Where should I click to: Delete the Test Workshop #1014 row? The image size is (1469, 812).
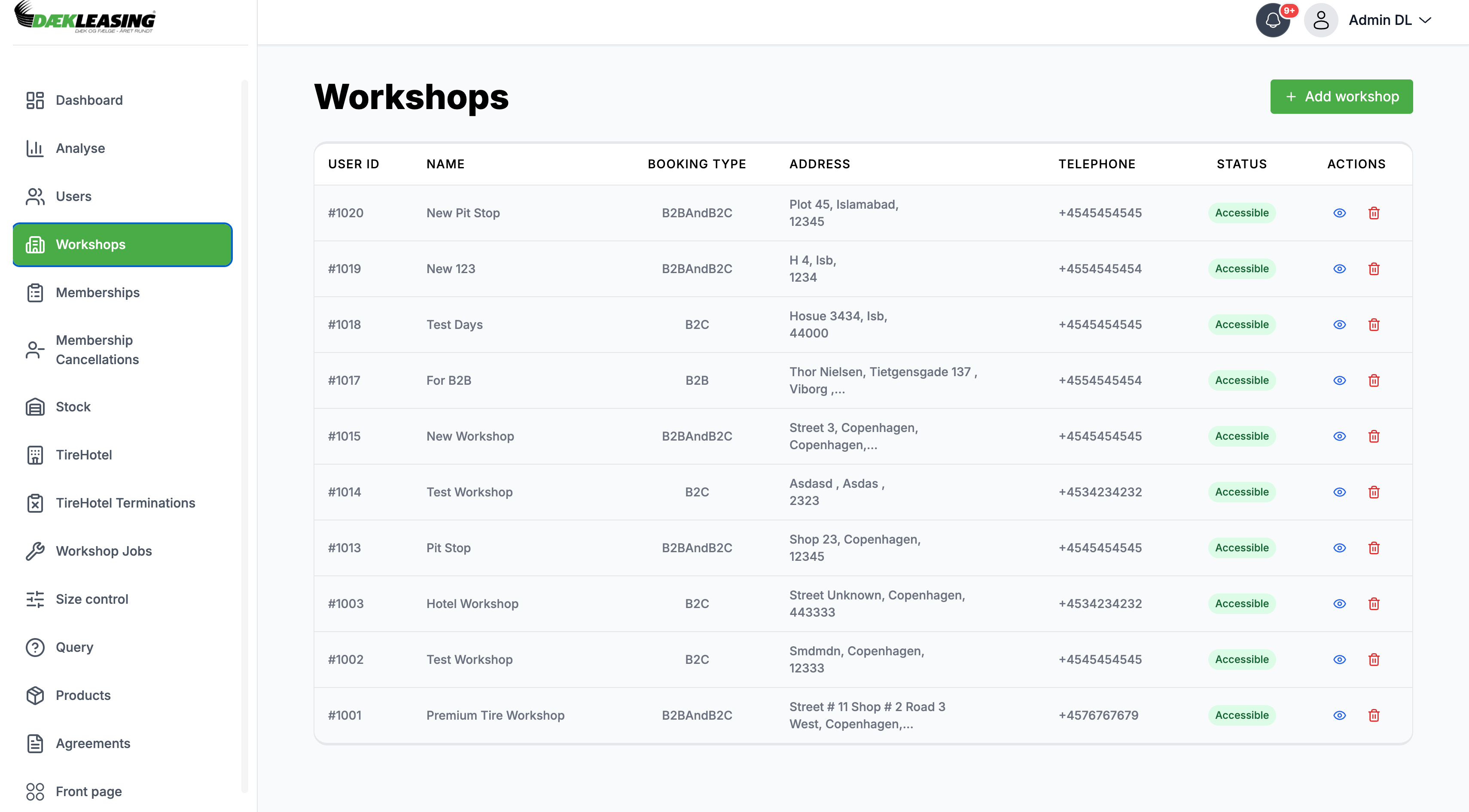pos(1374,492)
